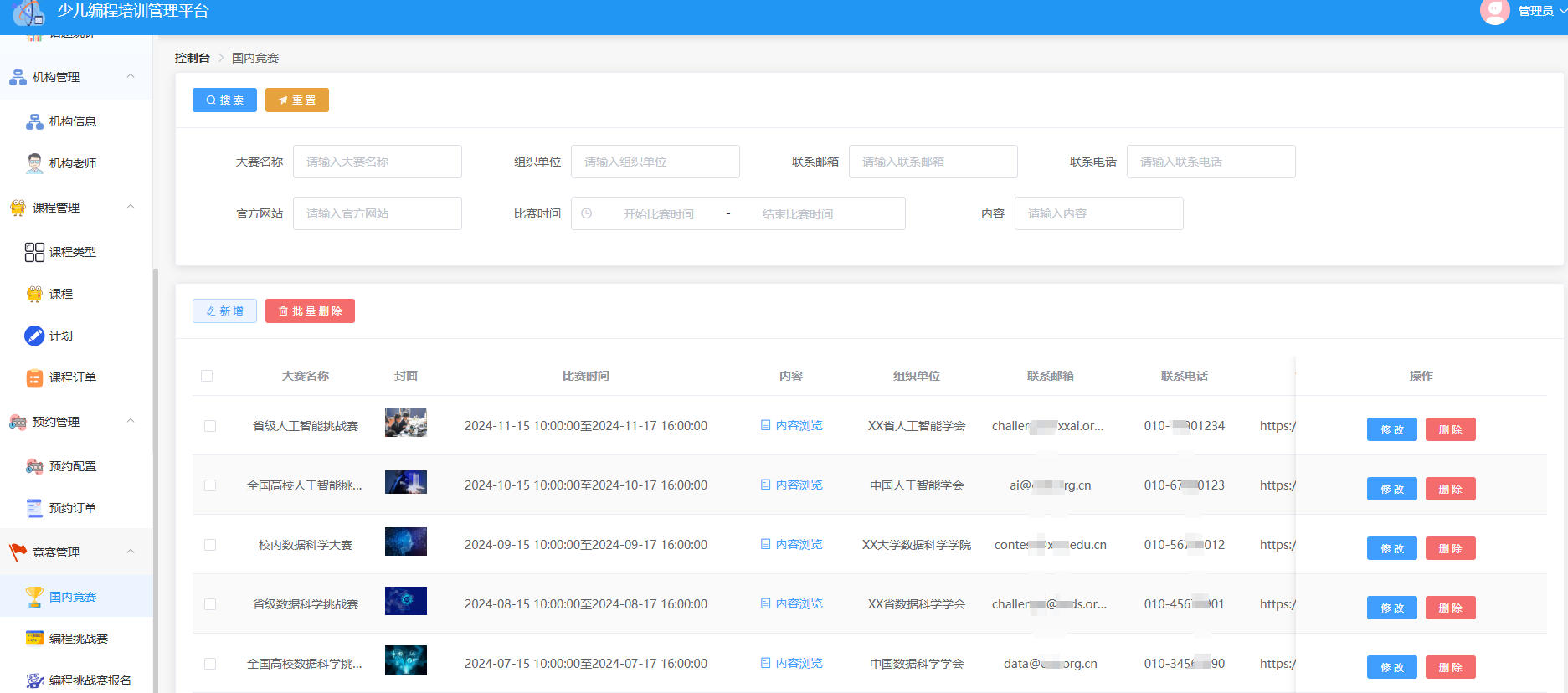
Task: Collapse the 课程管理 menu chevron
Action: pyautogui.click(x=131, y=207)
